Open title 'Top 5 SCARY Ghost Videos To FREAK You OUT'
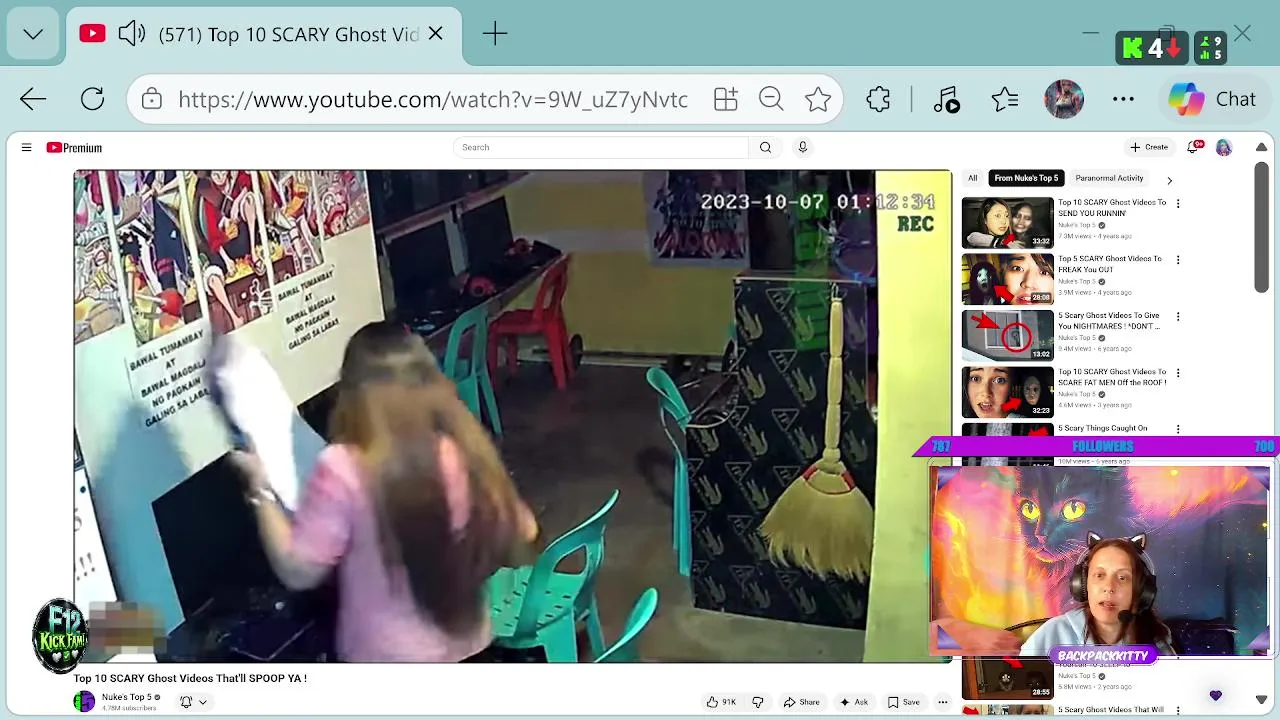This screenshot has height=720, width=1280. [x=1110, y=264]
